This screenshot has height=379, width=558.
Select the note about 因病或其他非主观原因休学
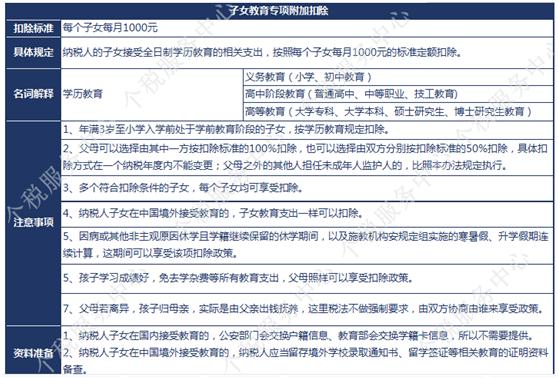point(305,244)
